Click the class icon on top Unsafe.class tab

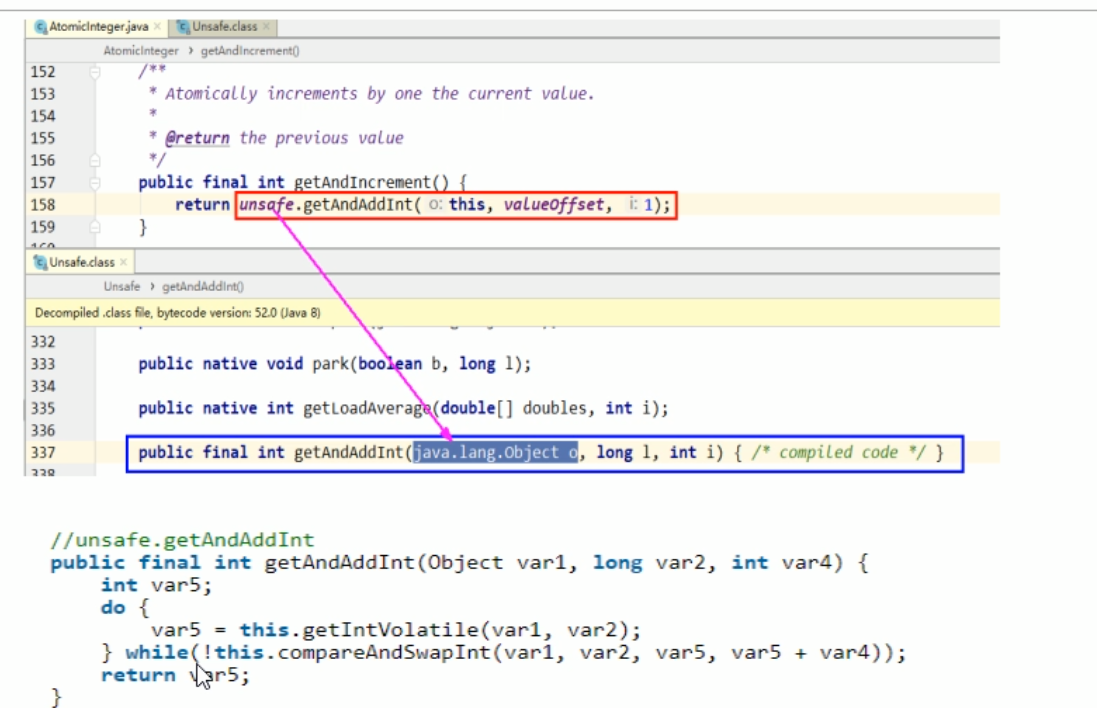[x=183, y=27]
